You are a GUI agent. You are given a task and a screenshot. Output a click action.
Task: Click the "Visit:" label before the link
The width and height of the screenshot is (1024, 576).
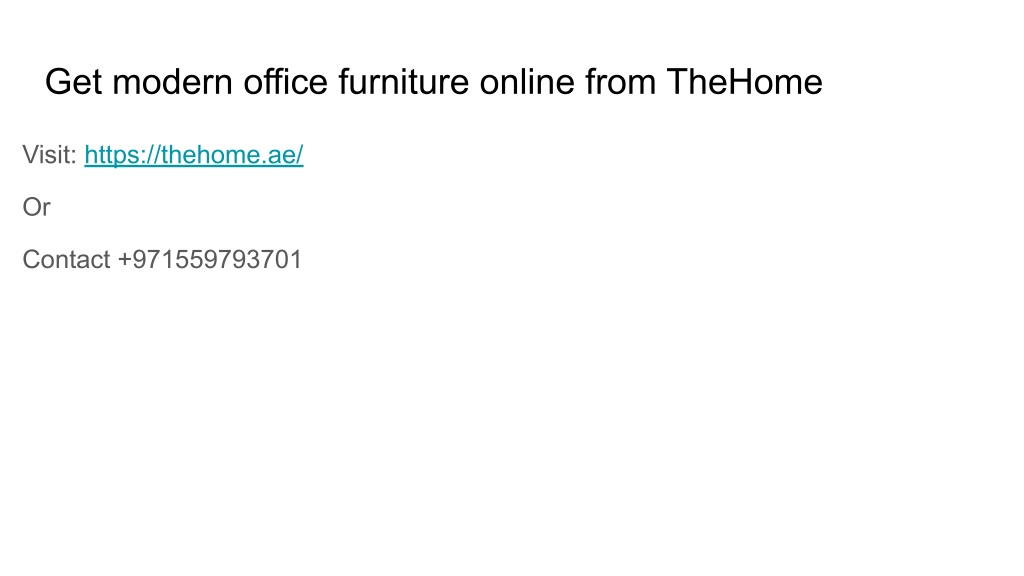[x=50, y=155]
